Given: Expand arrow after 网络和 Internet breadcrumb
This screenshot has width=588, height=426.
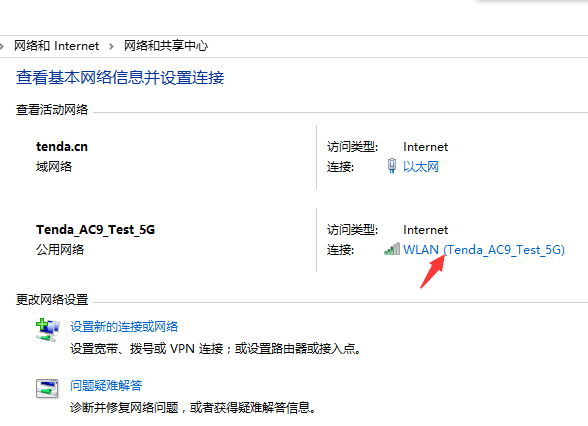Looking at the screenshot, I should (111, 46).
